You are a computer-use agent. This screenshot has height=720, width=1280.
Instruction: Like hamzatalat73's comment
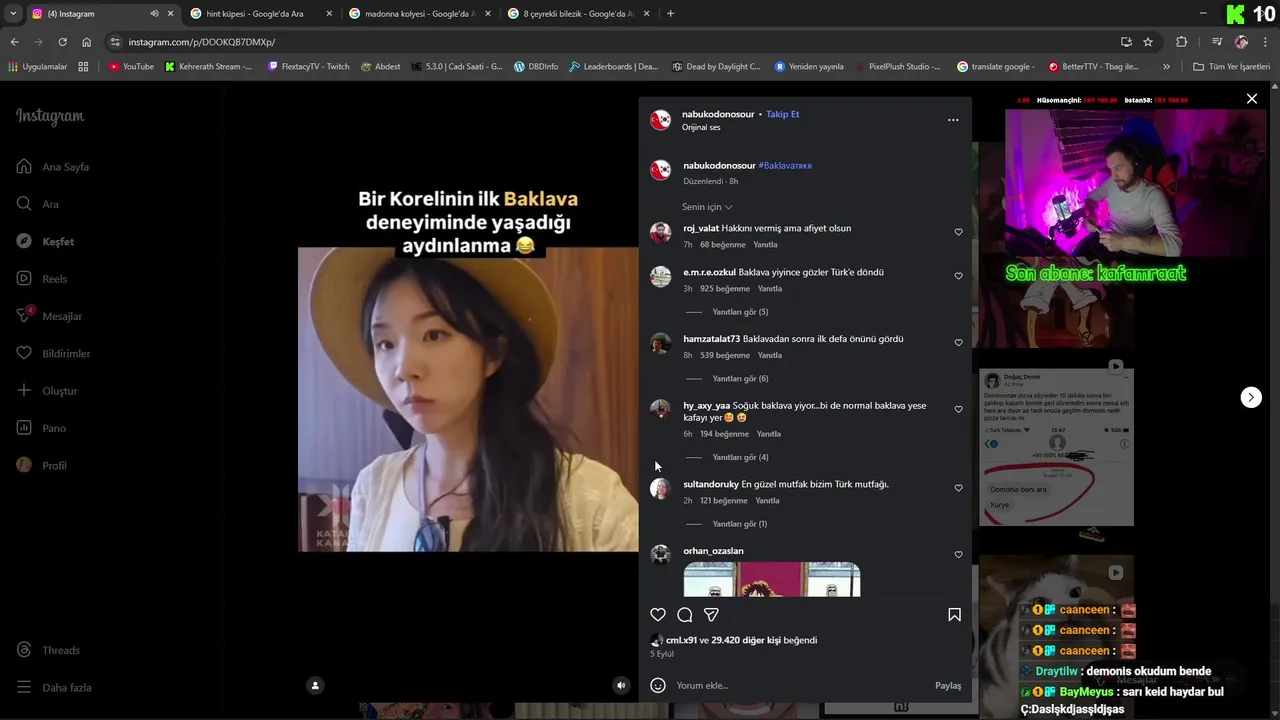[x=958, y=343]
